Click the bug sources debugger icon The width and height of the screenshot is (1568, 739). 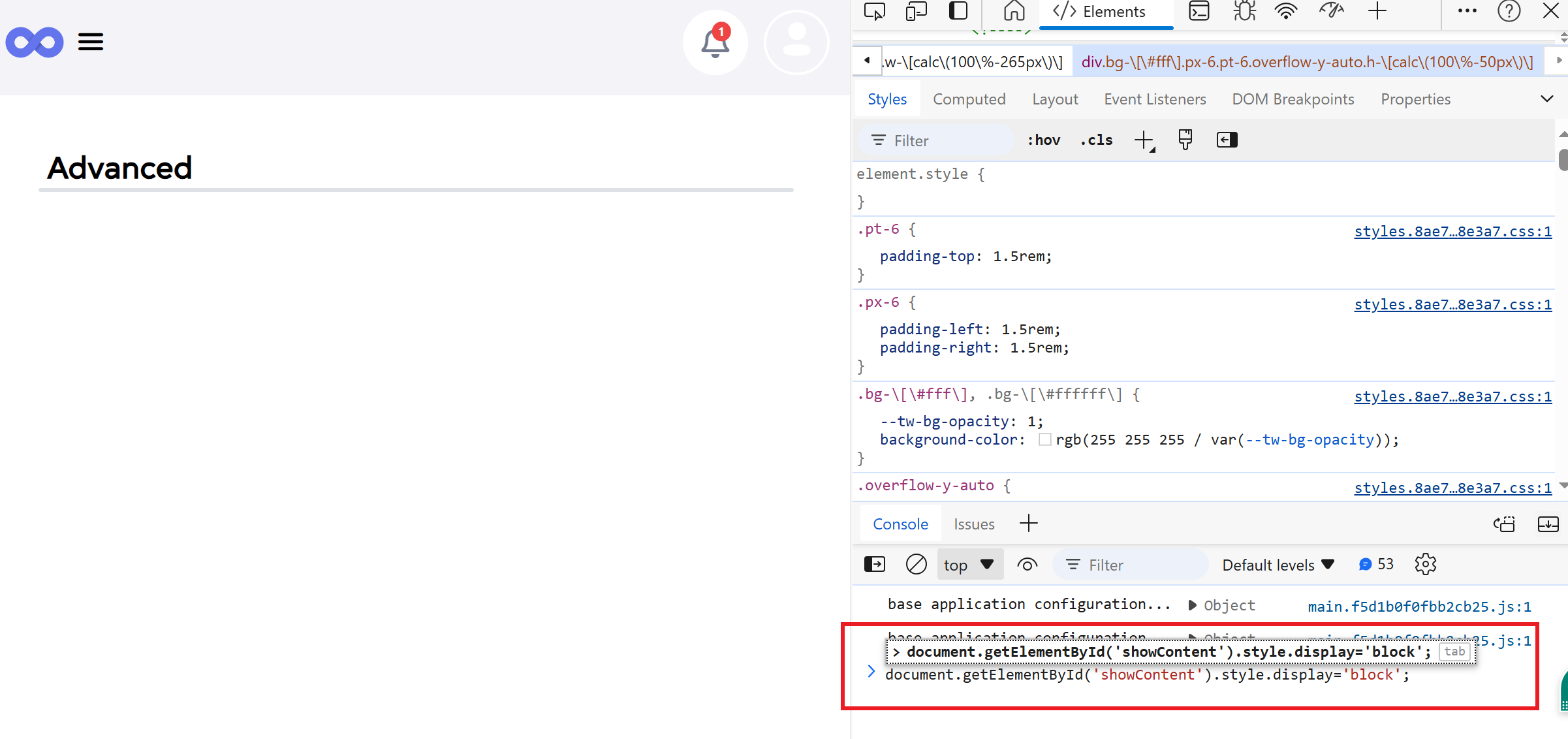click(x=1244, y=12)
